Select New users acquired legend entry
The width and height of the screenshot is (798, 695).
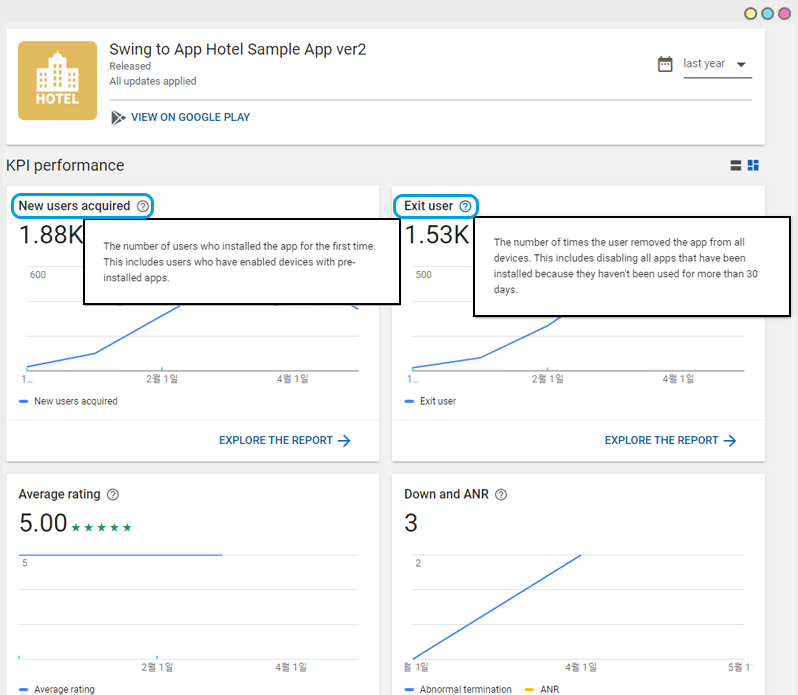75,401
